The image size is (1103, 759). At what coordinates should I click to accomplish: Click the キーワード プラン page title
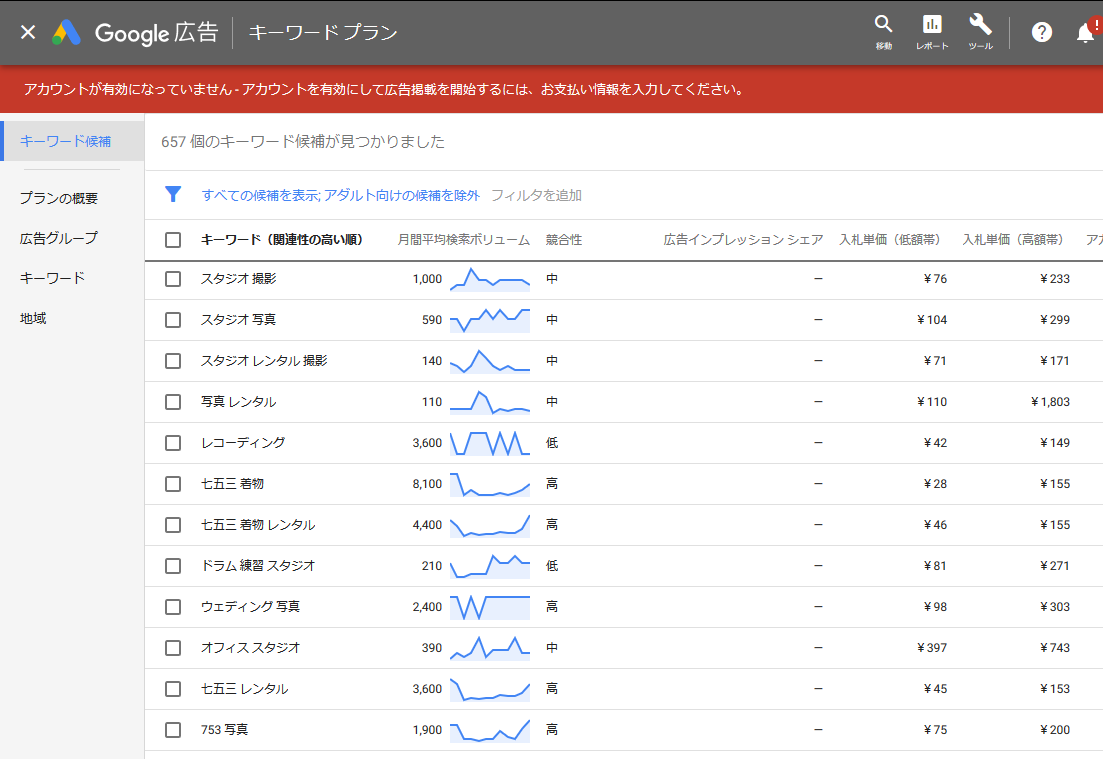tap(323, 32)
